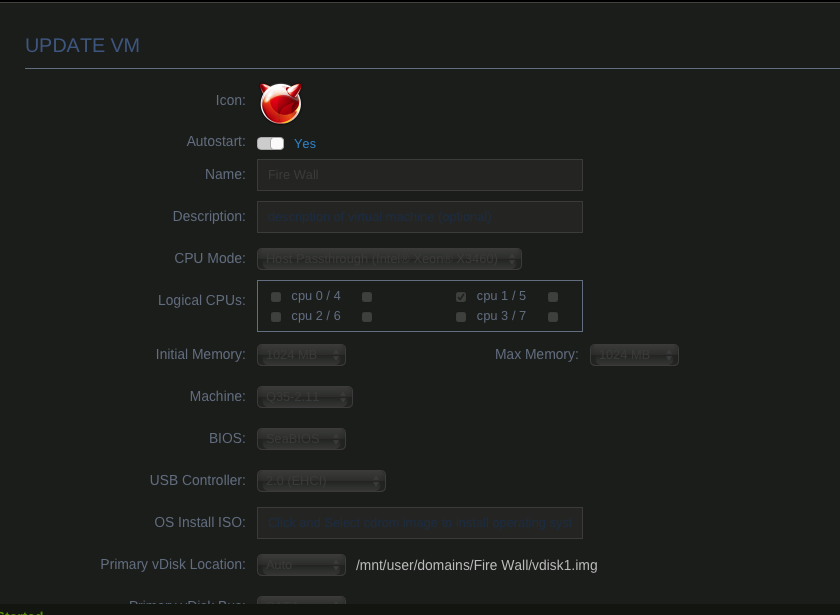Click the 'Name:' label
Viewport: 840px width, 615px height.
tap(225, 174)
